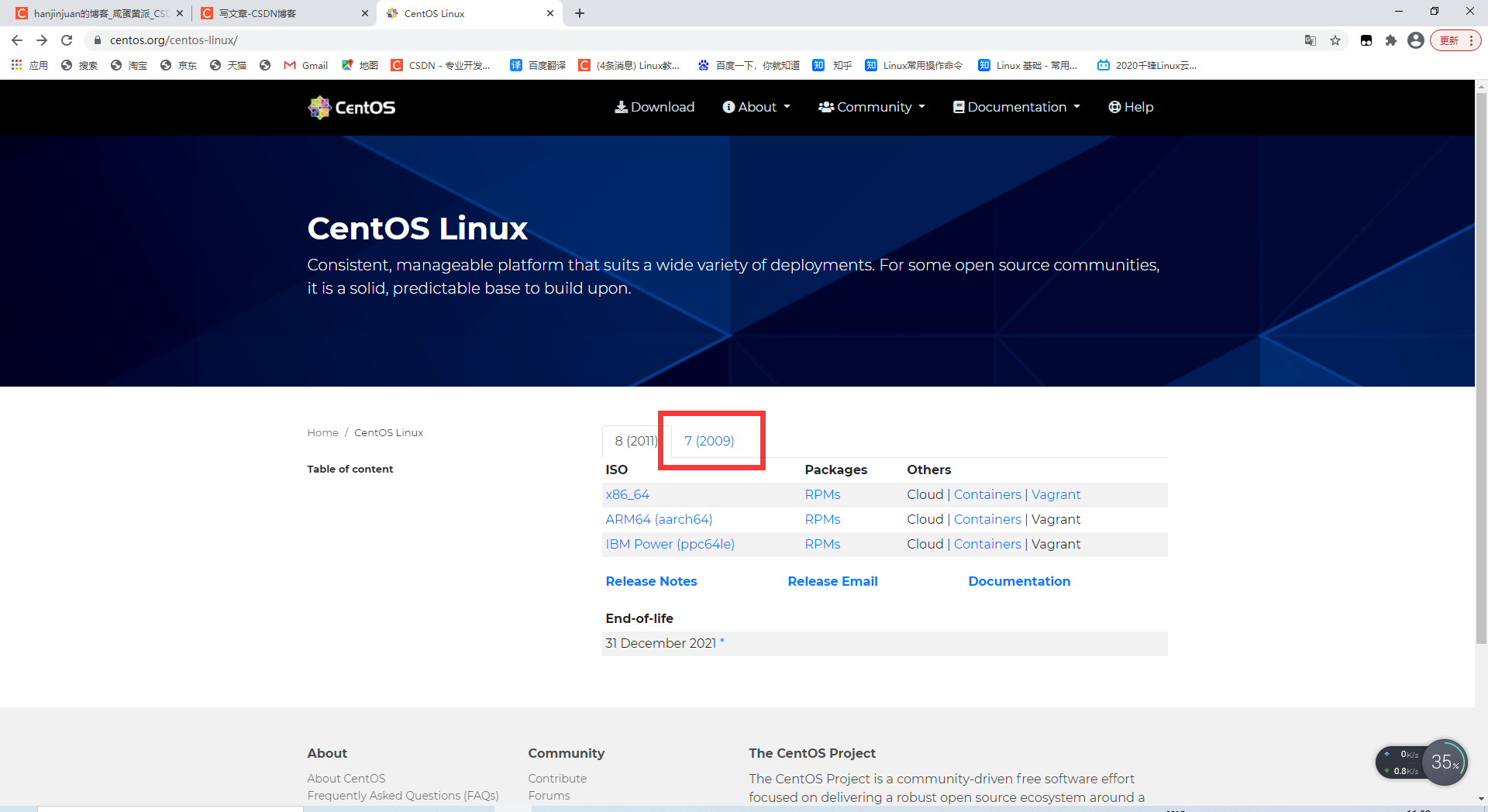Viewport: 1488px width, 812px height.
Task: Open the Release Notes link
Action: coord(651,581)
